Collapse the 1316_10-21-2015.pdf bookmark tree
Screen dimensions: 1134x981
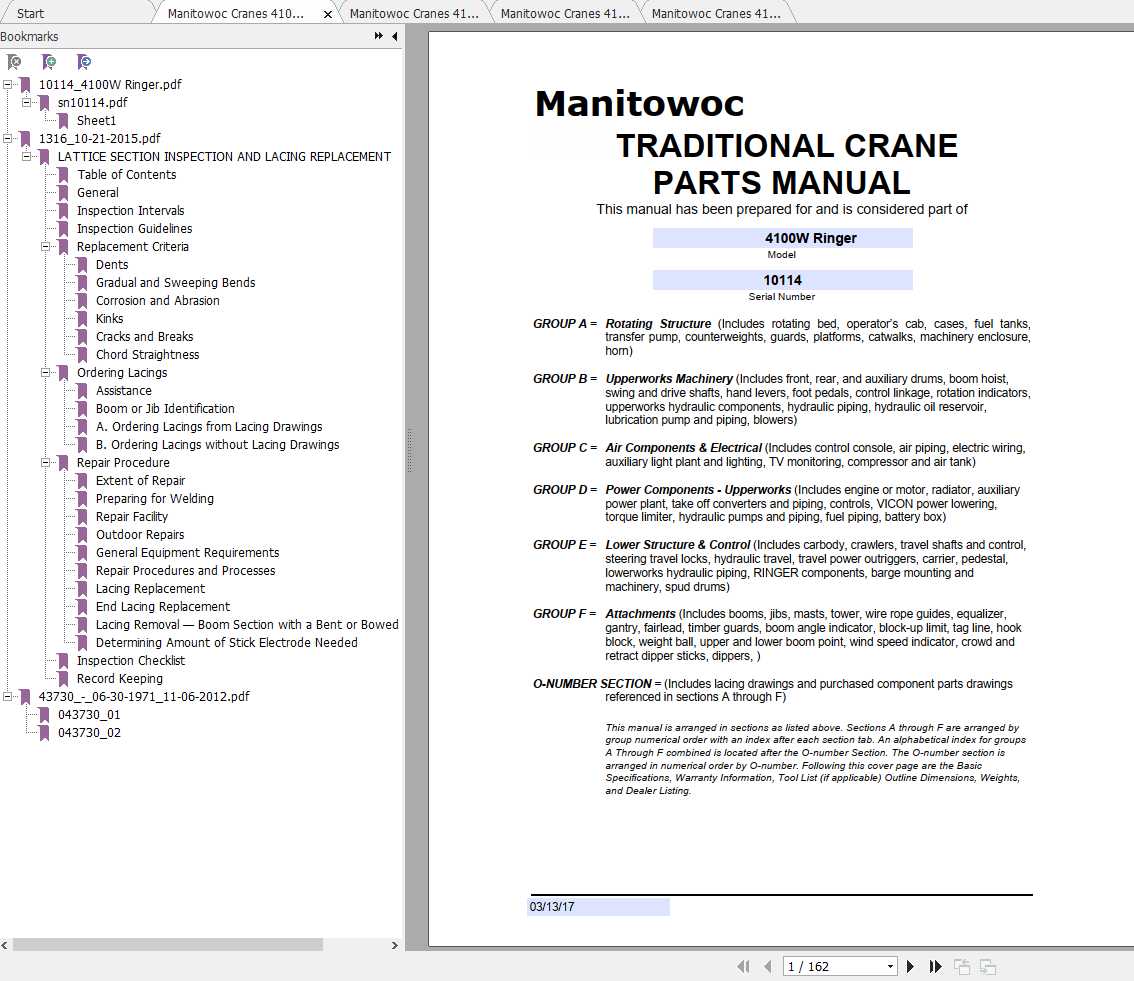click(9, 138)
